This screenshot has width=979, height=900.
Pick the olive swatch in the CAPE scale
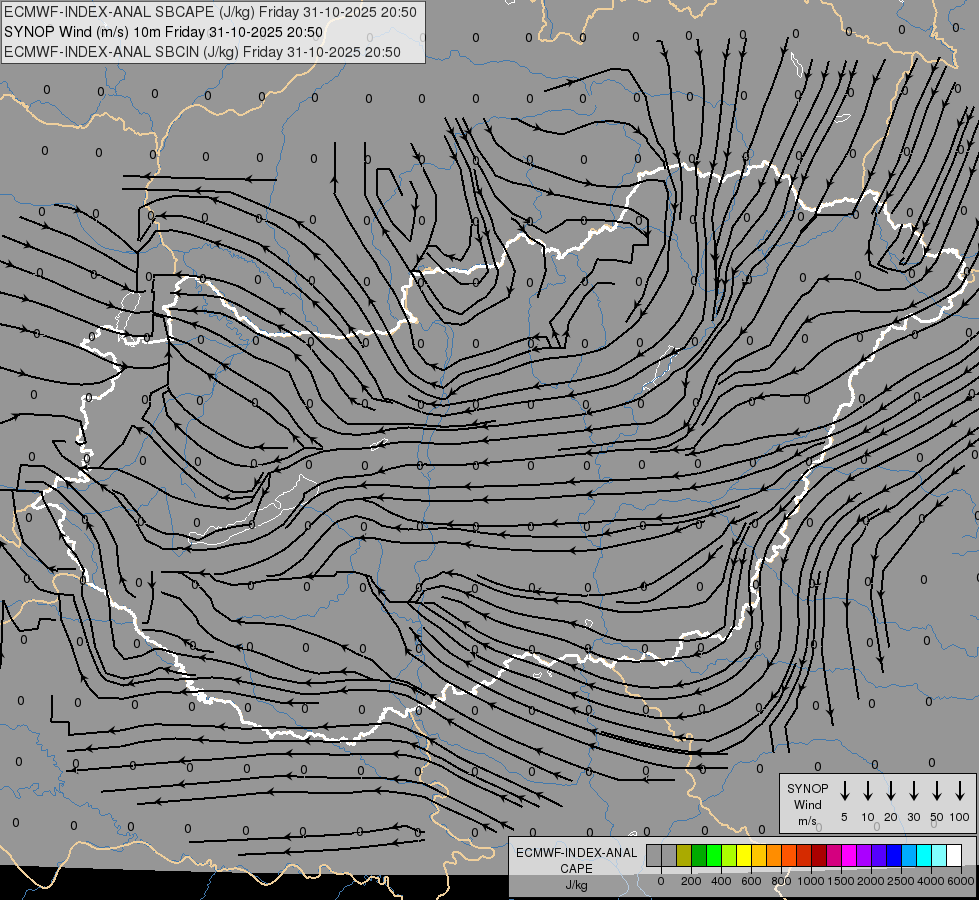[x=684, y=855]
